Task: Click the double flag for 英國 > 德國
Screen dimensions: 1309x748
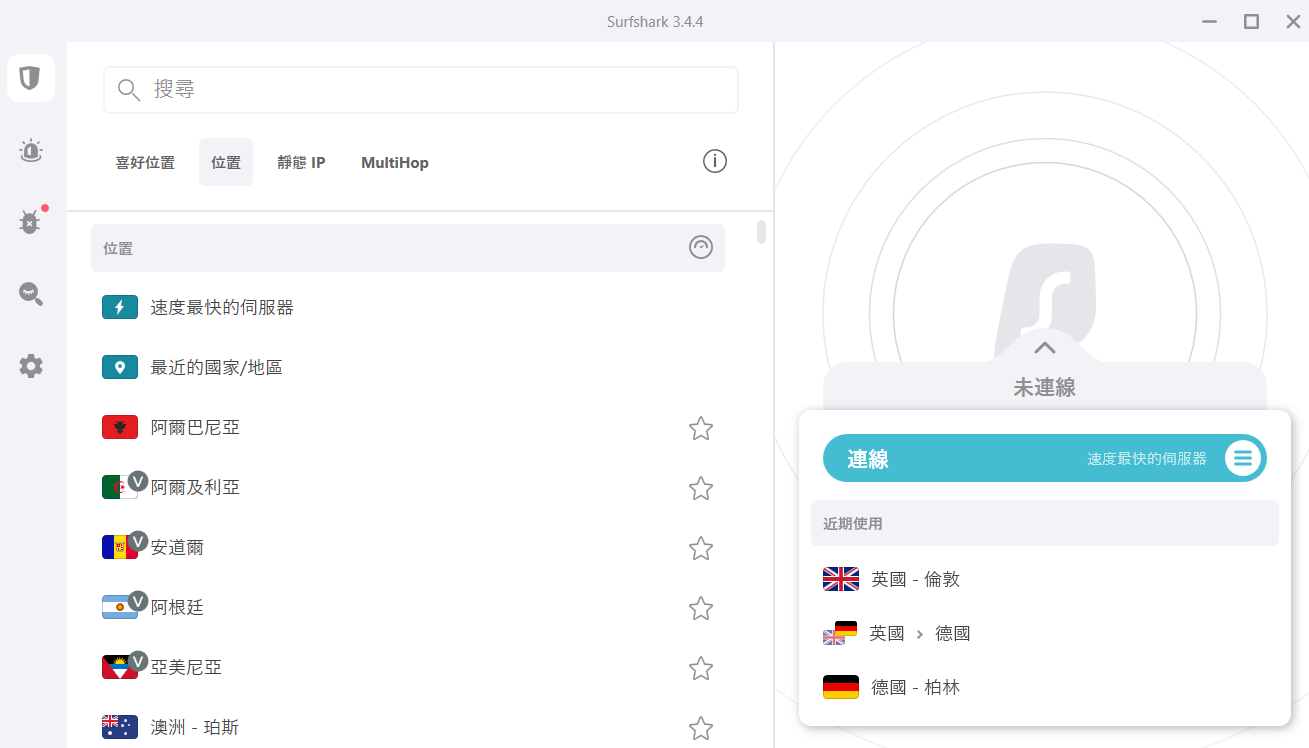Action: [x=840, y=633]
